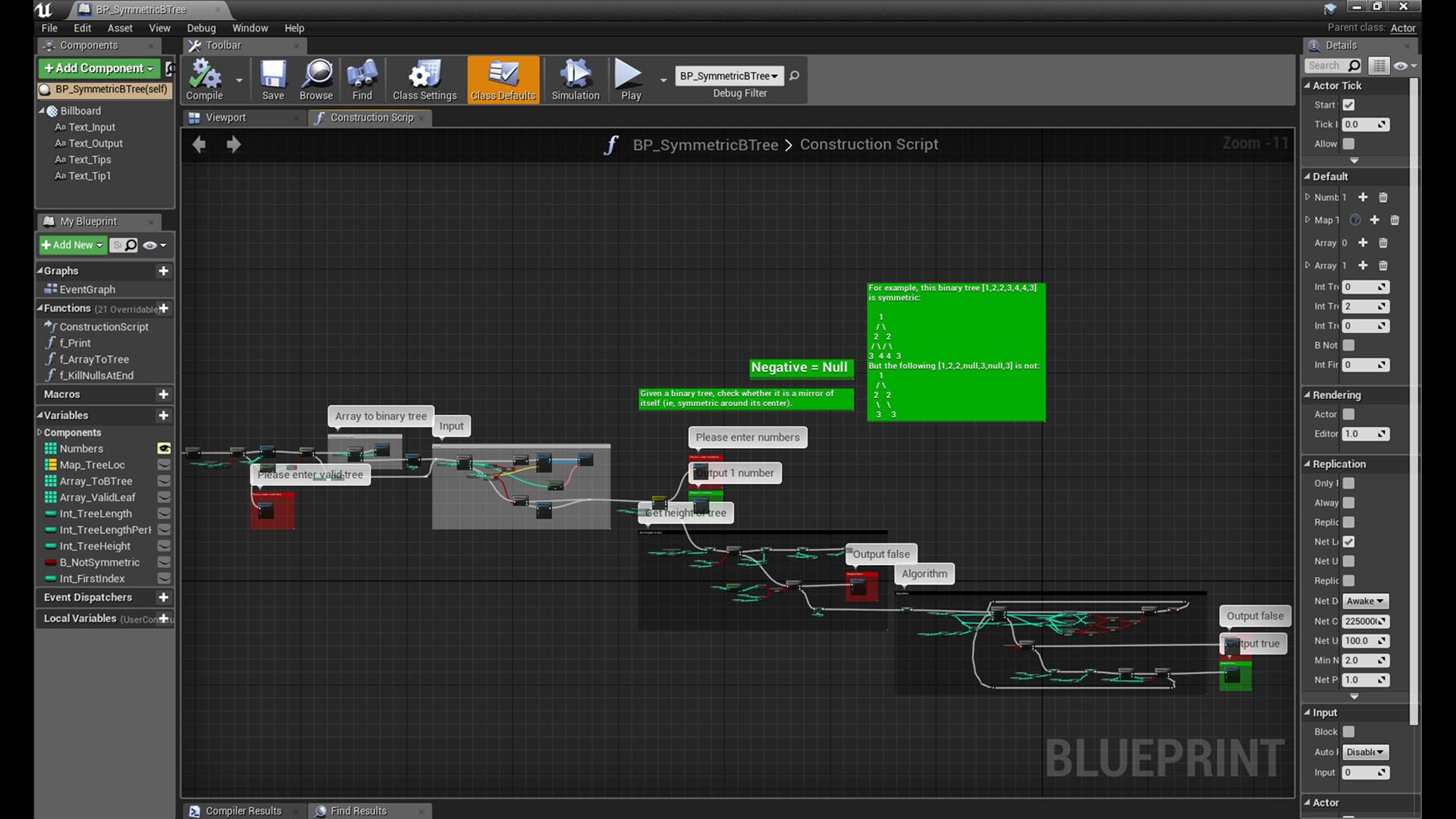1456x819 pixels.
Task: Expand the Components group under Variables
Action: pos(41,432)
